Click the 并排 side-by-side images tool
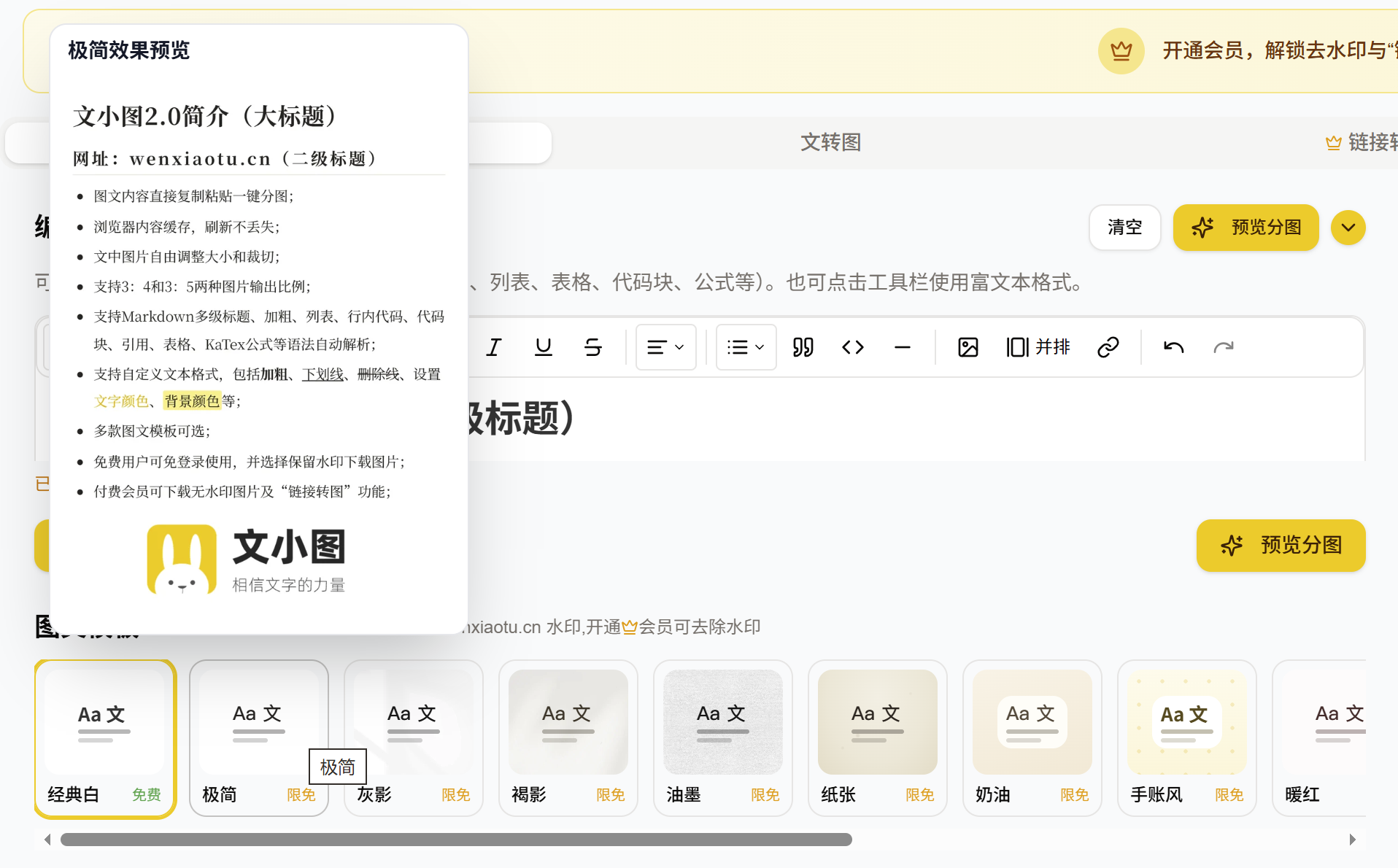 tap(1038, 347)
